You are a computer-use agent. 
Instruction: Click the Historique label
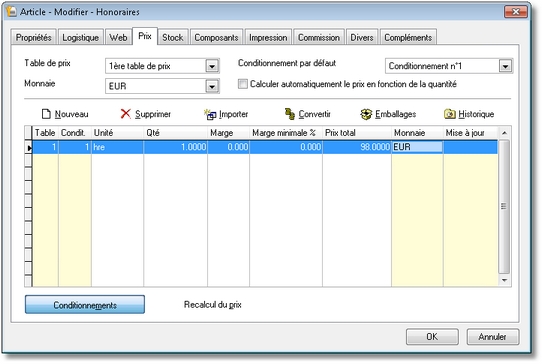(x=476, y=114)
